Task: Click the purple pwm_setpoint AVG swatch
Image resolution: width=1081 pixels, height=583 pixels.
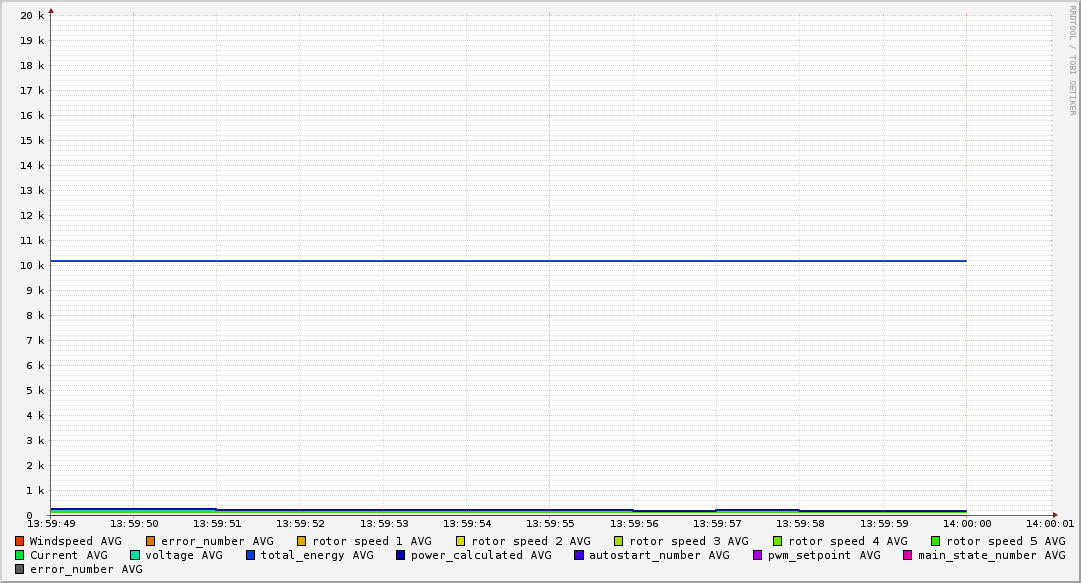Action: coord(758,555)
